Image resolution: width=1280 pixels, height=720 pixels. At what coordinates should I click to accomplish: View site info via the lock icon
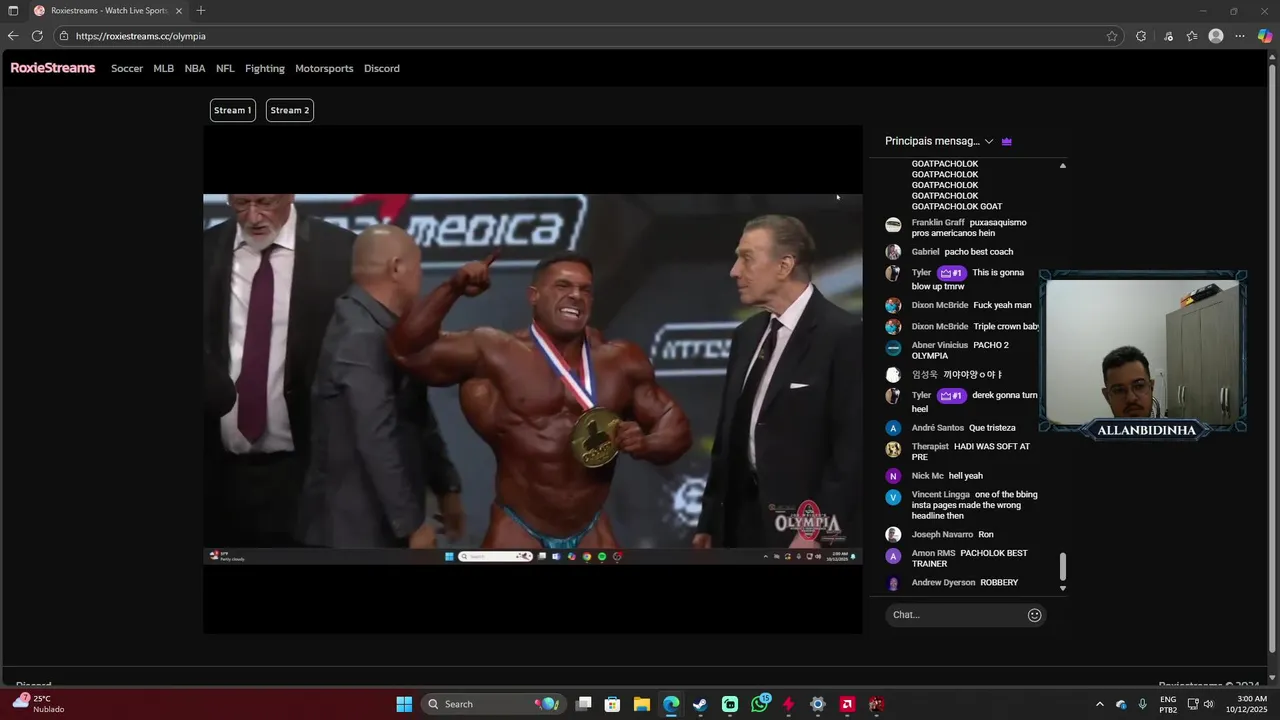[64, 36]
